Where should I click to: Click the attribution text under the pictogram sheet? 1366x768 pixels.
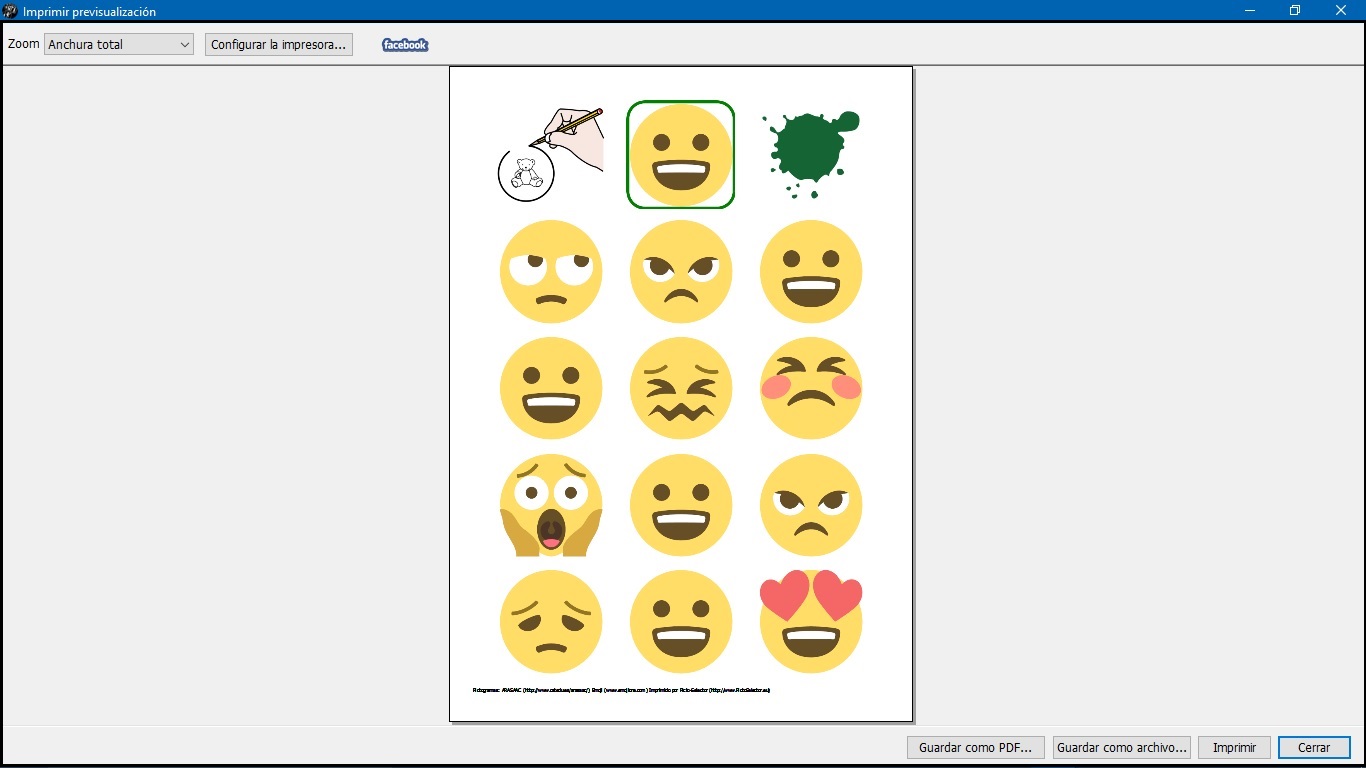(622, 689)
